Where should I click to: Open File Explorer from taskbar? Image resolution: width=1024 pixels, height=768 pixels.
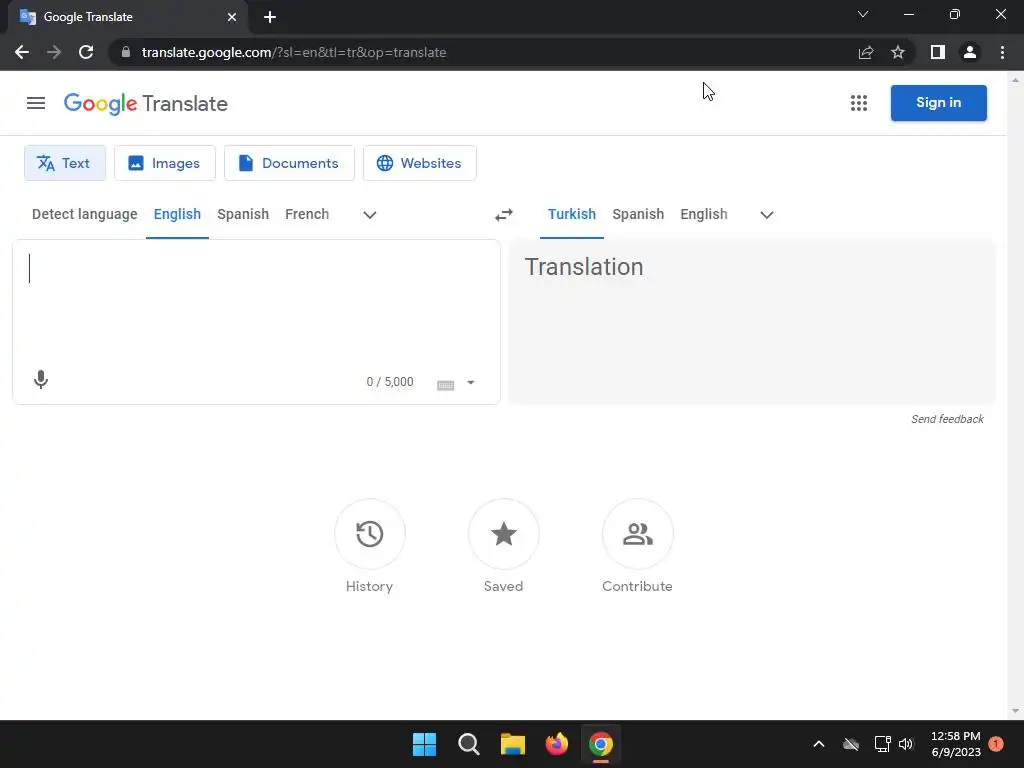[513, 744]
